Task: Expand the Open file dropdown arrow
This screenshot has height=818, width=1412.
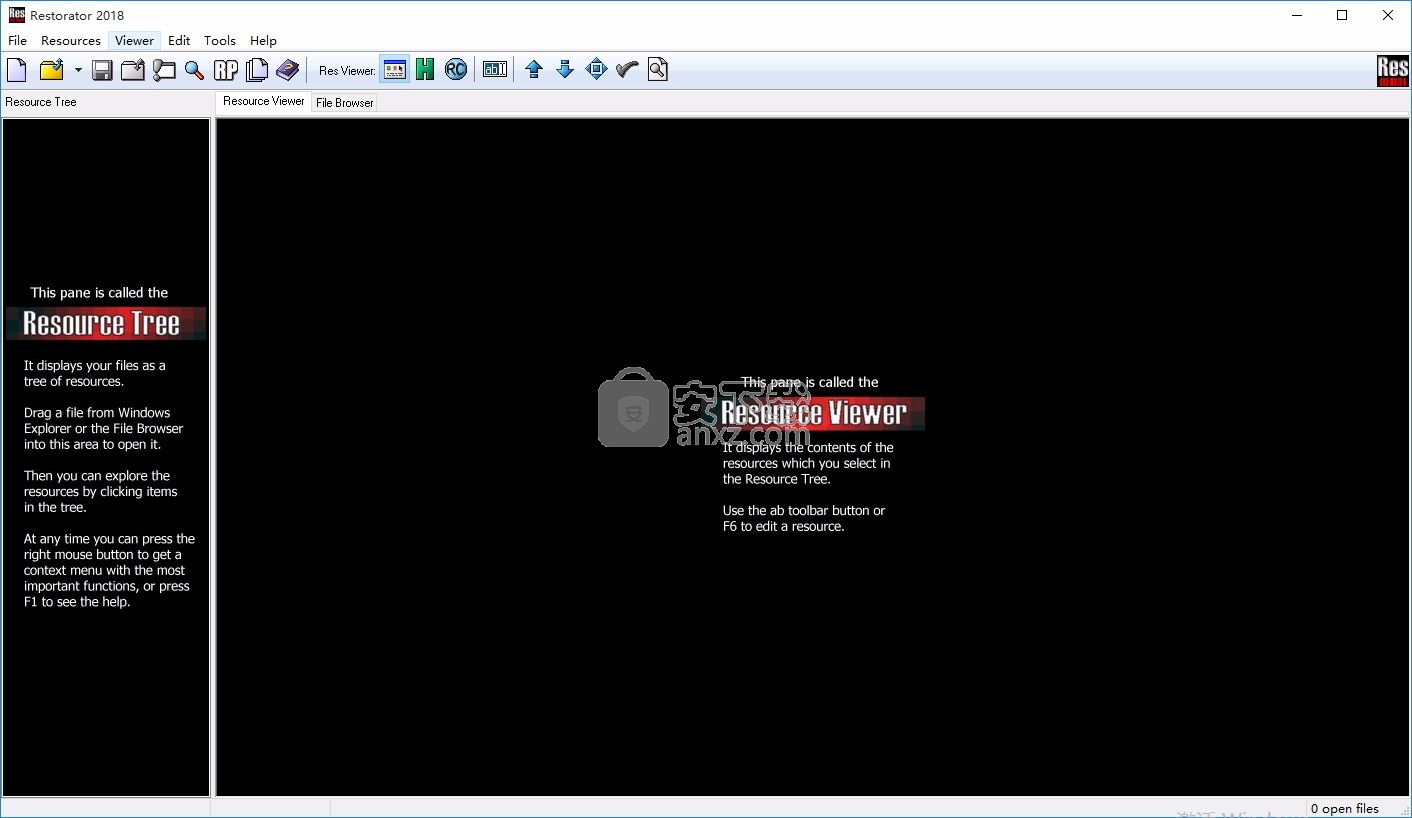Action: click(x=78, y=70)
